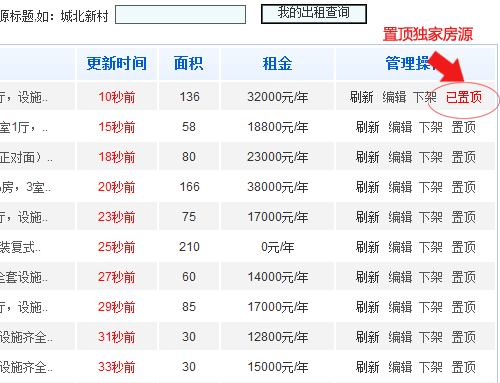Take down the 18800元/年 listing
Viewport: 500px width, 383px height.
pos(431,127)
